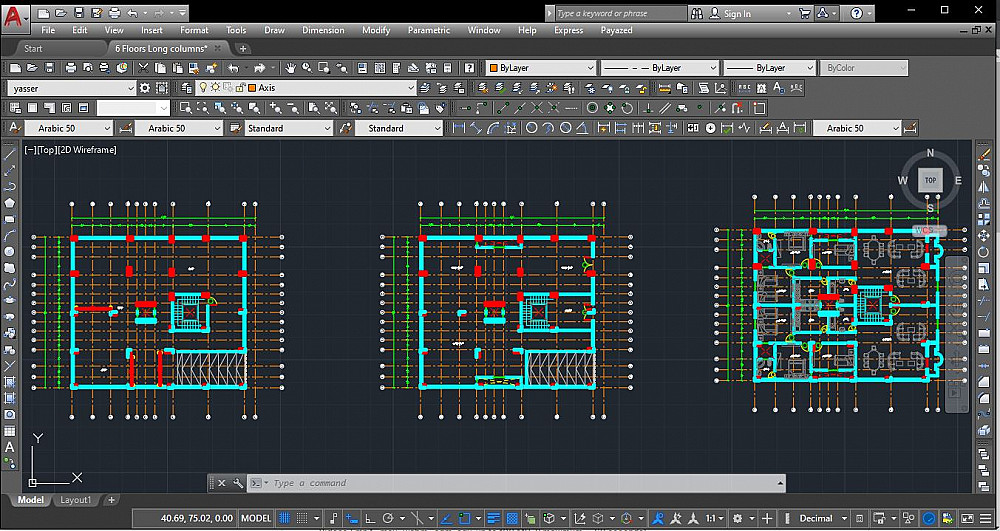Click the Undo arrow in the standard toolbar

(x=234, y=68)
